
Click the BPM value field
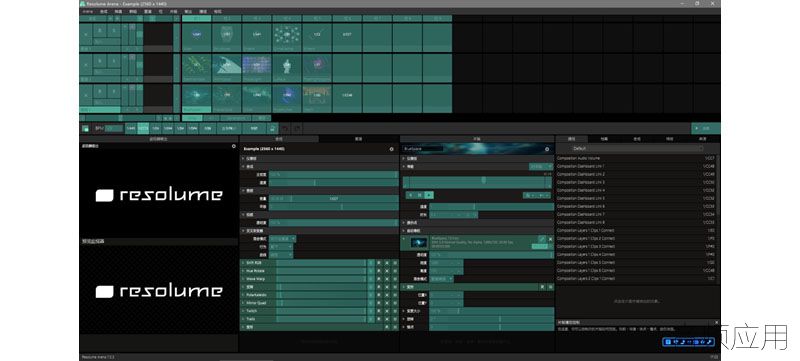[x=114, y=128]
